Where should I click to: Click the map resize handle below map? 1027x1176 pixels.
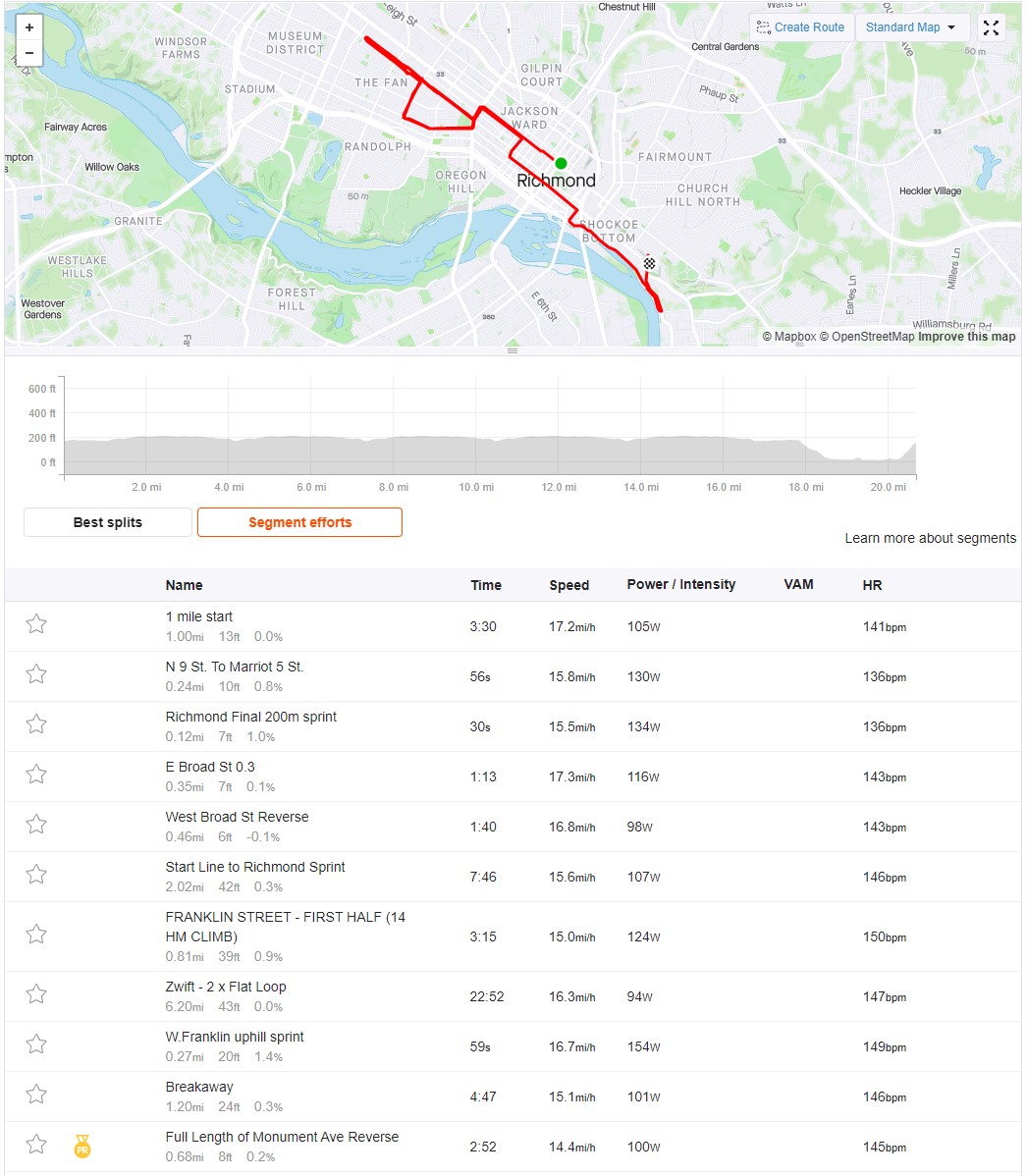(x=513, y=350)
